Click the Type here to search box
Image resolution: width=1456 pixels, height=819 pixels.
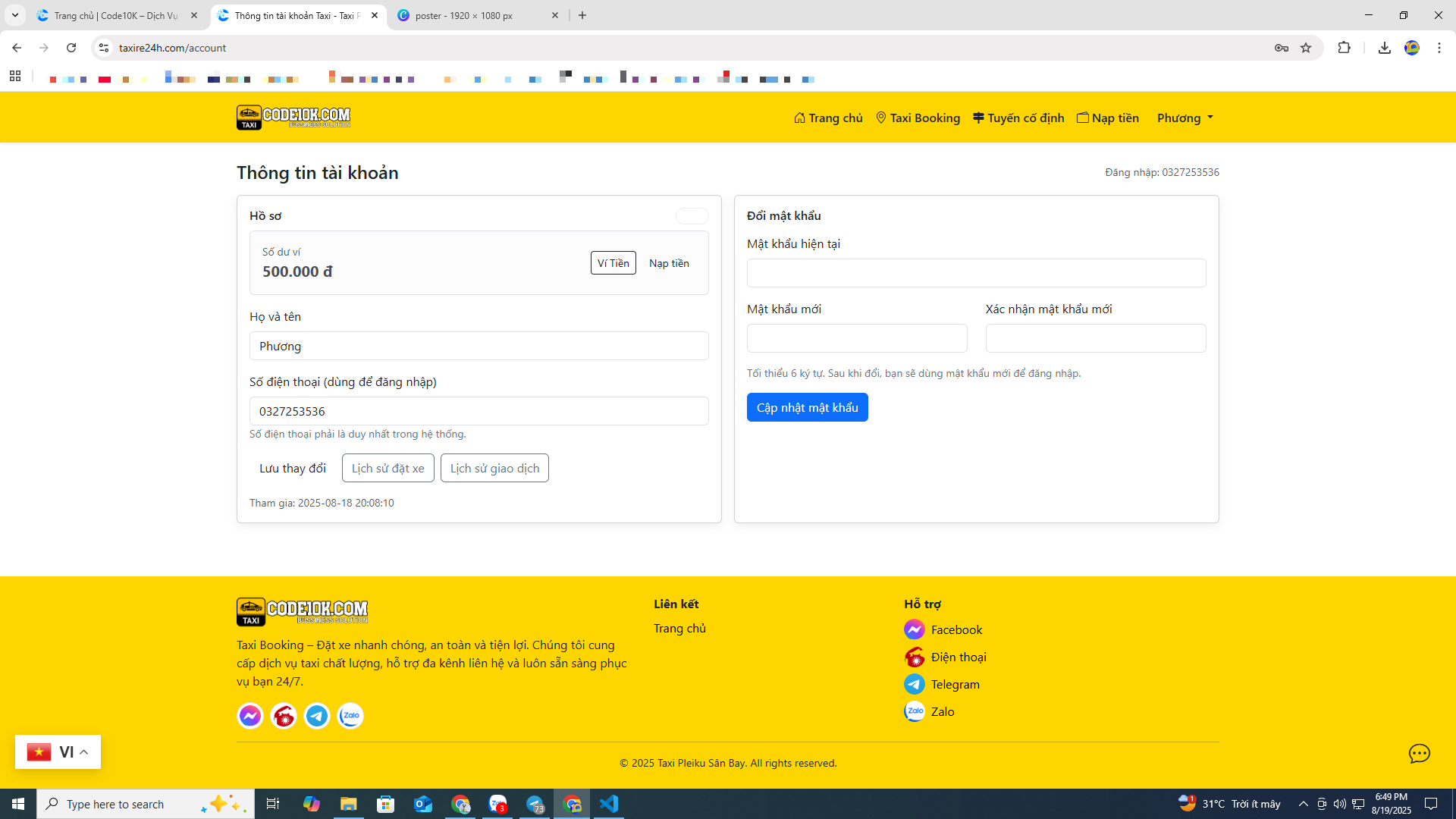point(146,804)
